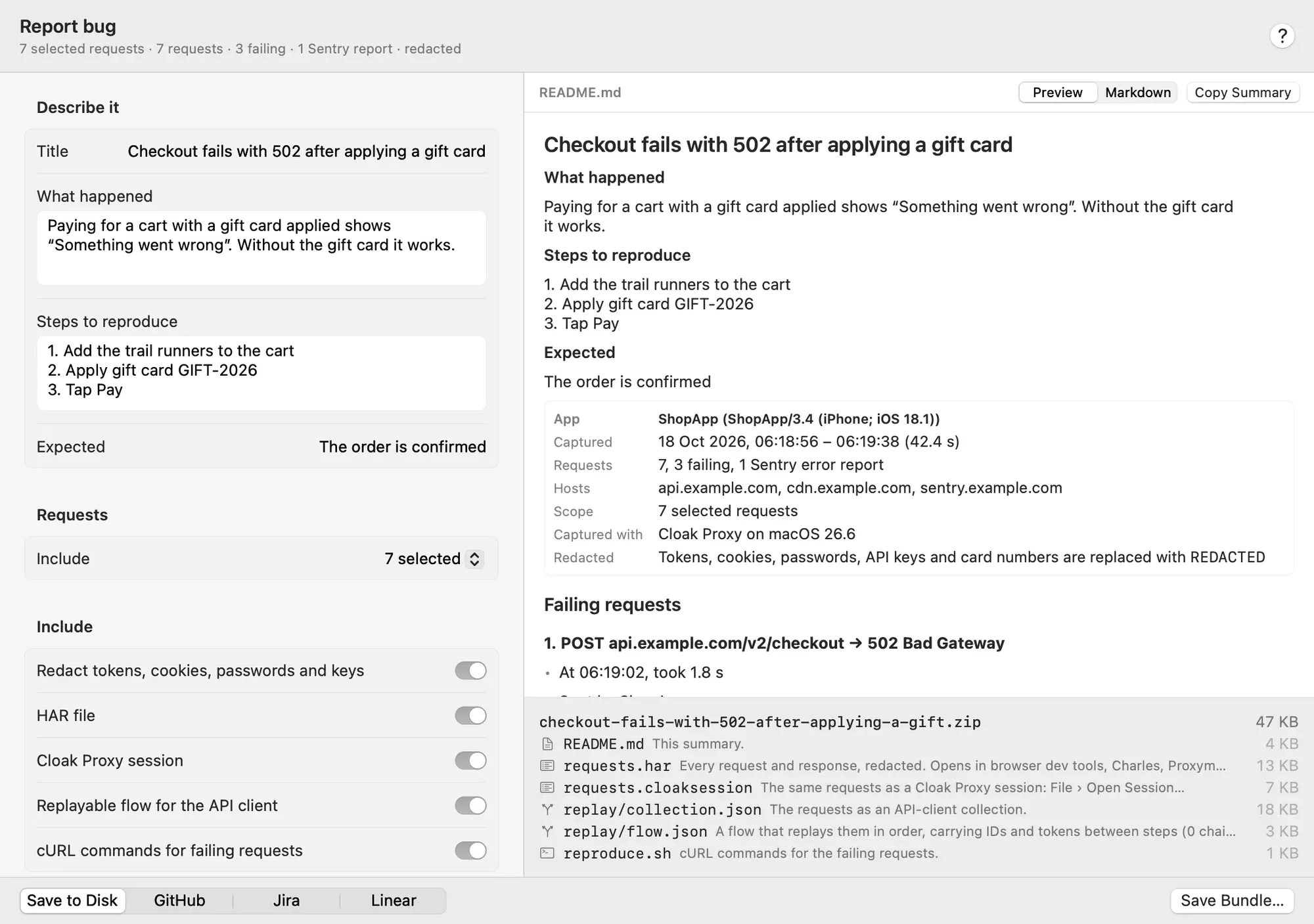Screen dimensions: 1314x924
Task: Select the Jira destination
Action: click(x=286, y=900)
